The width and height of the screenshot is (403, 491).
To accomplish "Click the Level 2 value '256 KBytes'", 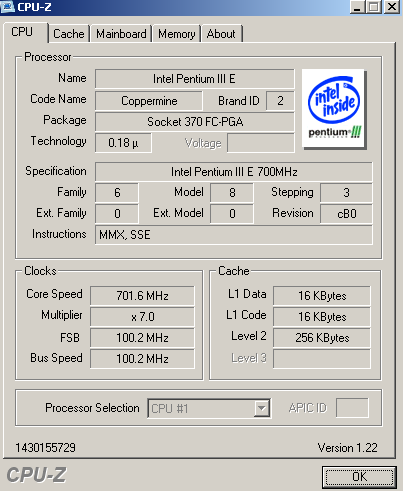I will click(322, 338).
